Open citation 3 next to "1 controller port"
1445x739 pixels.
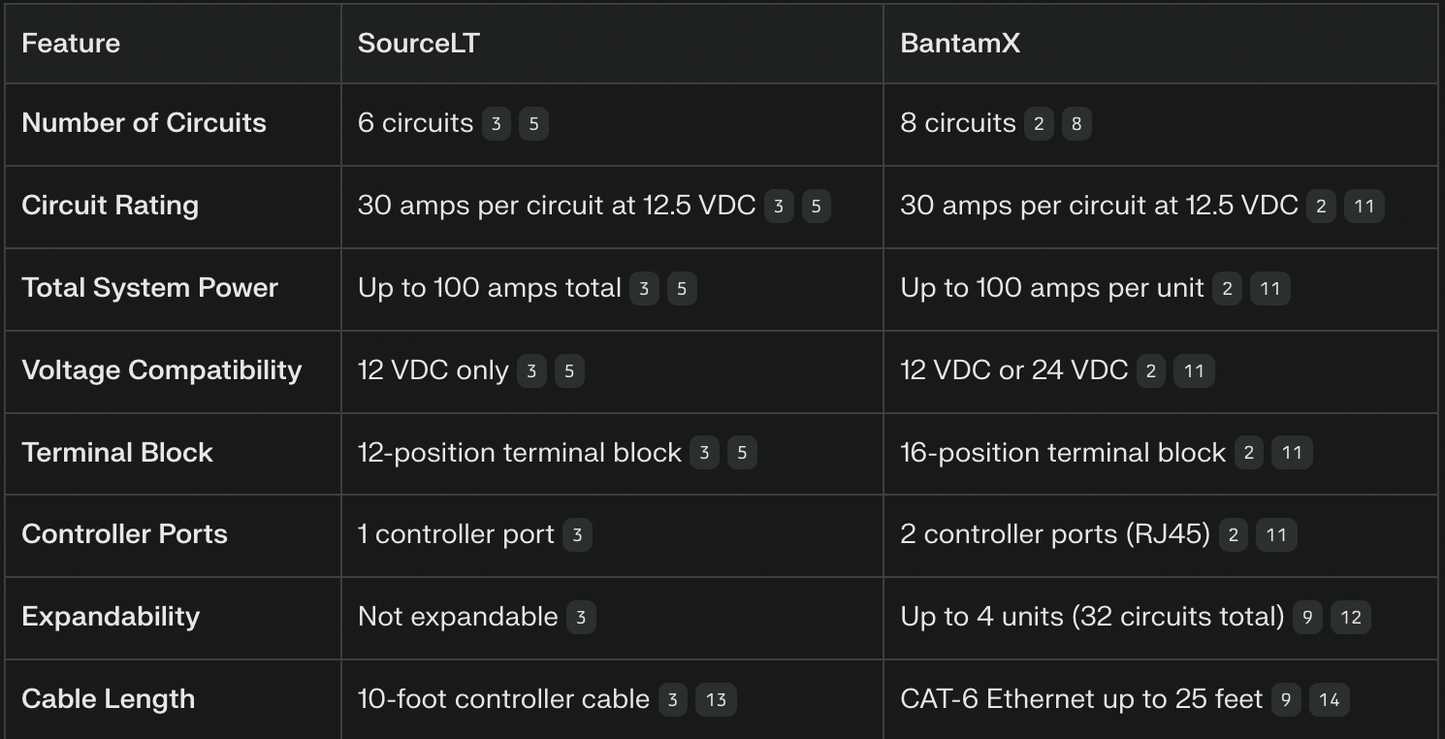click(x=577, y=535)
